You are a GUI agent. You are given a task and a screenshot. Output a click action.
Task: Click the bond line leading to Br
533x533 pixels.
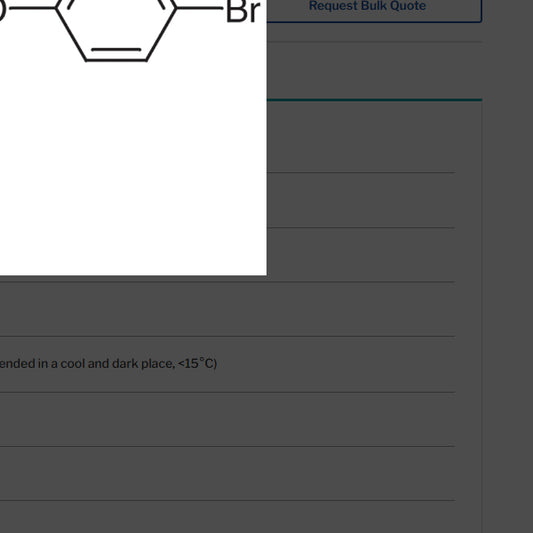(x=200, y=7)
